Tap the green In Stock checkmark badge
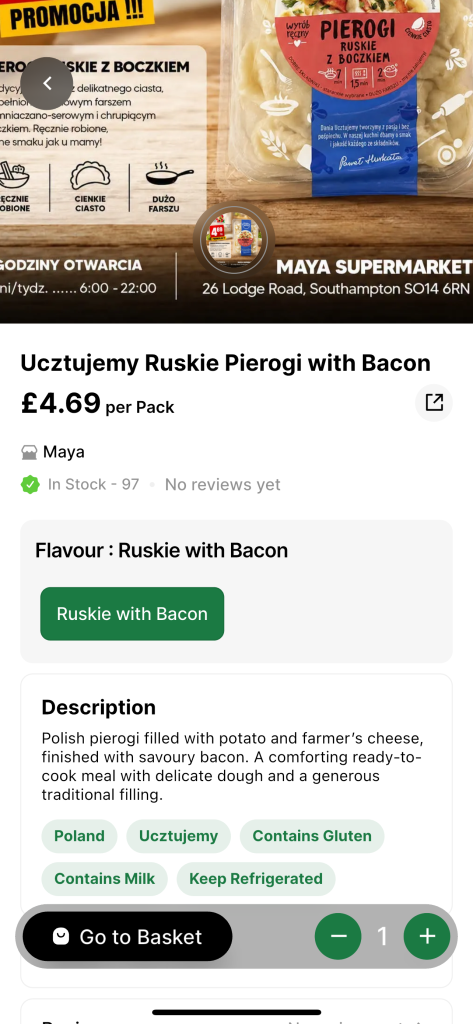The height and width of the screenshot is (1024, 473). point(30,485)
